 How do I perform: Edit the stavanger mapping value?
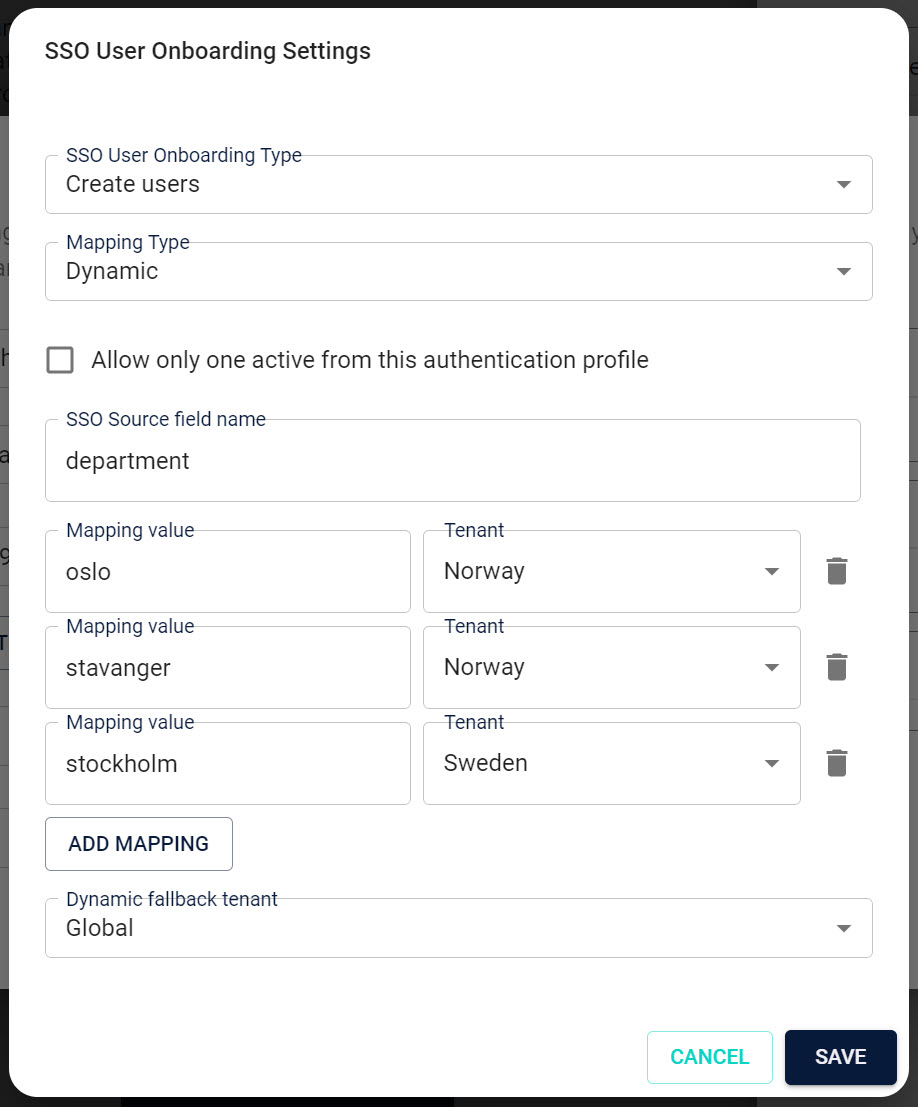coord(227,667)
